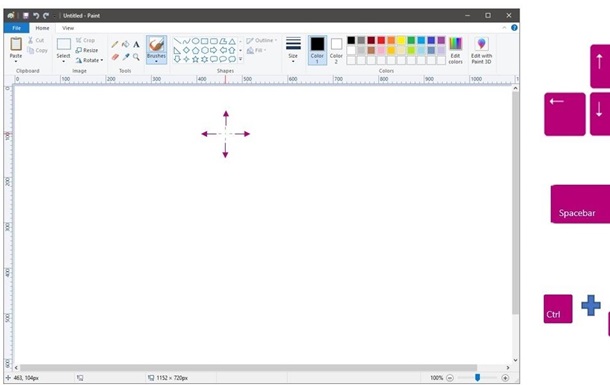Image resolution: width=610 pixels, height=385 pixels.
Task: Pick the red color swatch
Action: click(381, 40)
